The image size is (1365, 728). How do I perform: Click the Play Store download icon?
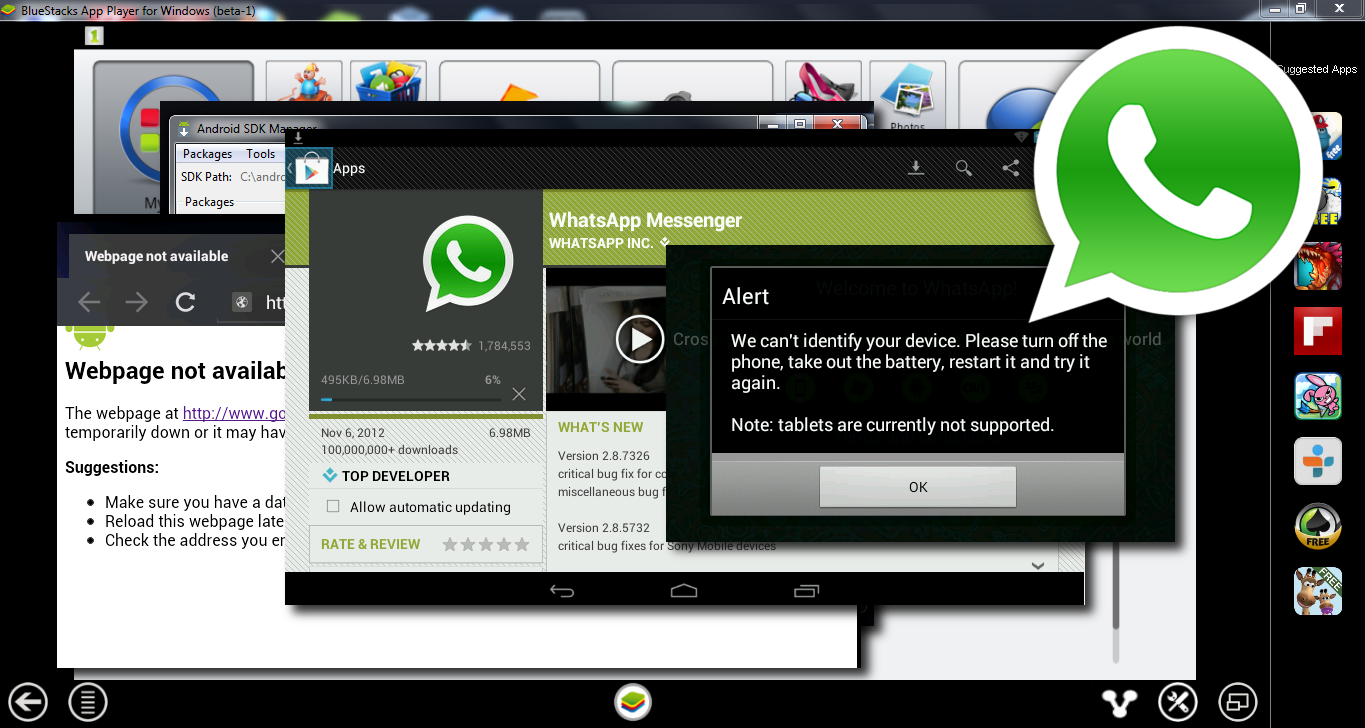pos(915,168)
